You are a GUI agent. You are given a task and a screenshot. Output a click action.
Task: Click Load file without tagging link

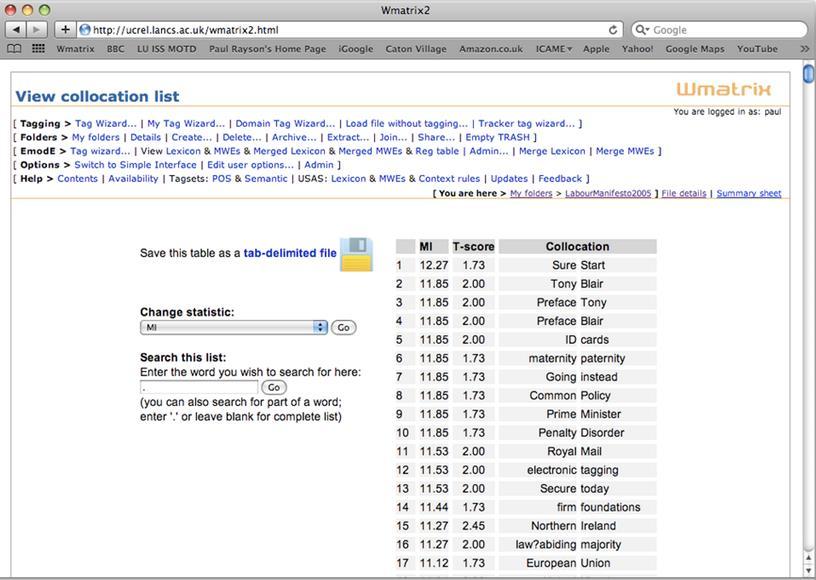[406, 123]
